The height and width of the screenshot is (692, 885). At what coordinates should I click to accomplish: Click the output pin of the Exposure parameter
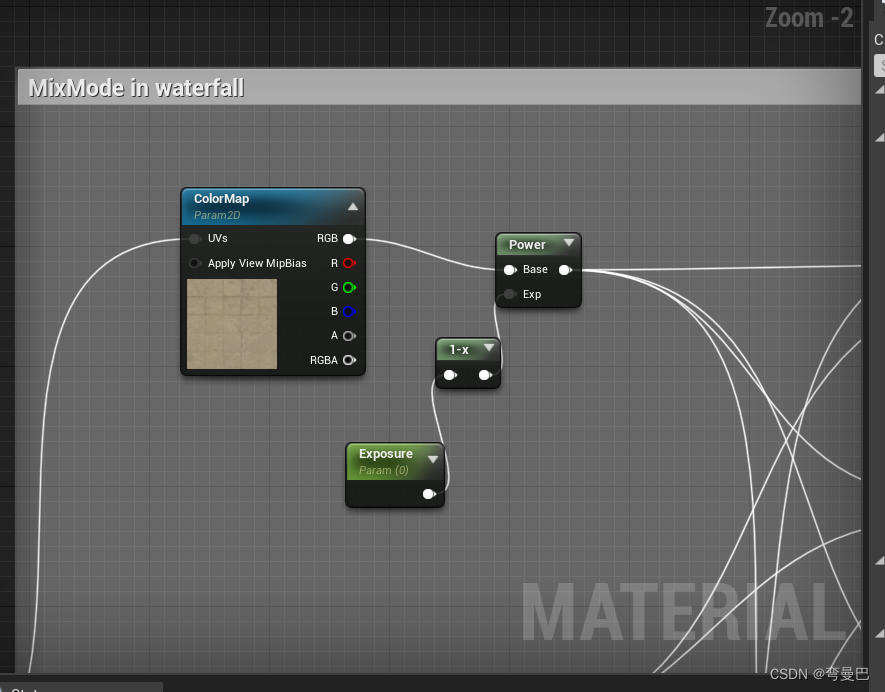(x=430, y=493)
